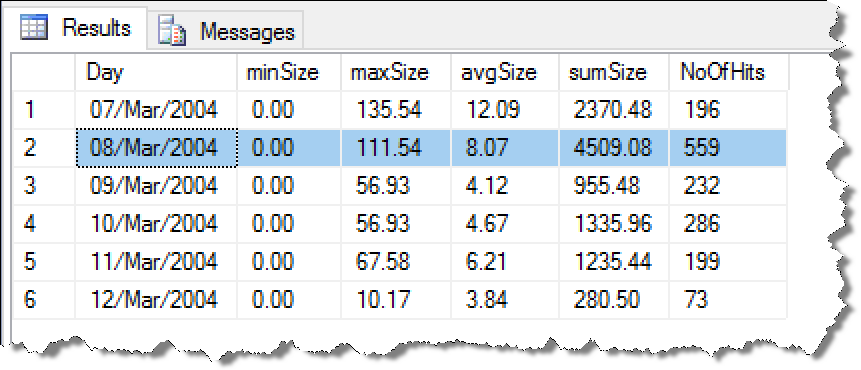The height and width of the screenshot is (370, 861).
Task: Select row header number 5
Action: (44, 261)
